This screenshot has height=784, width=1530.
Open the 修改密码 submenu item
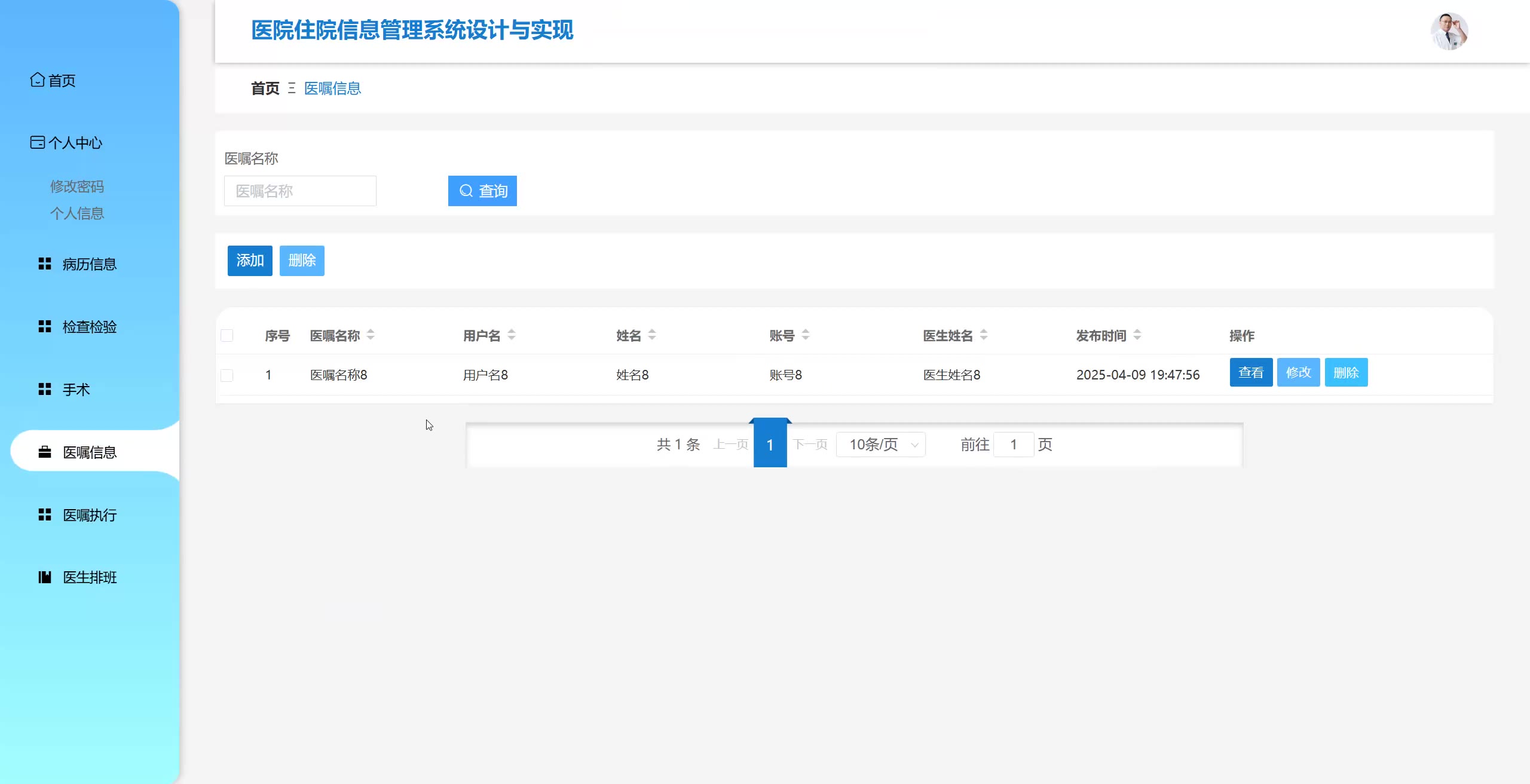(77, 186)
